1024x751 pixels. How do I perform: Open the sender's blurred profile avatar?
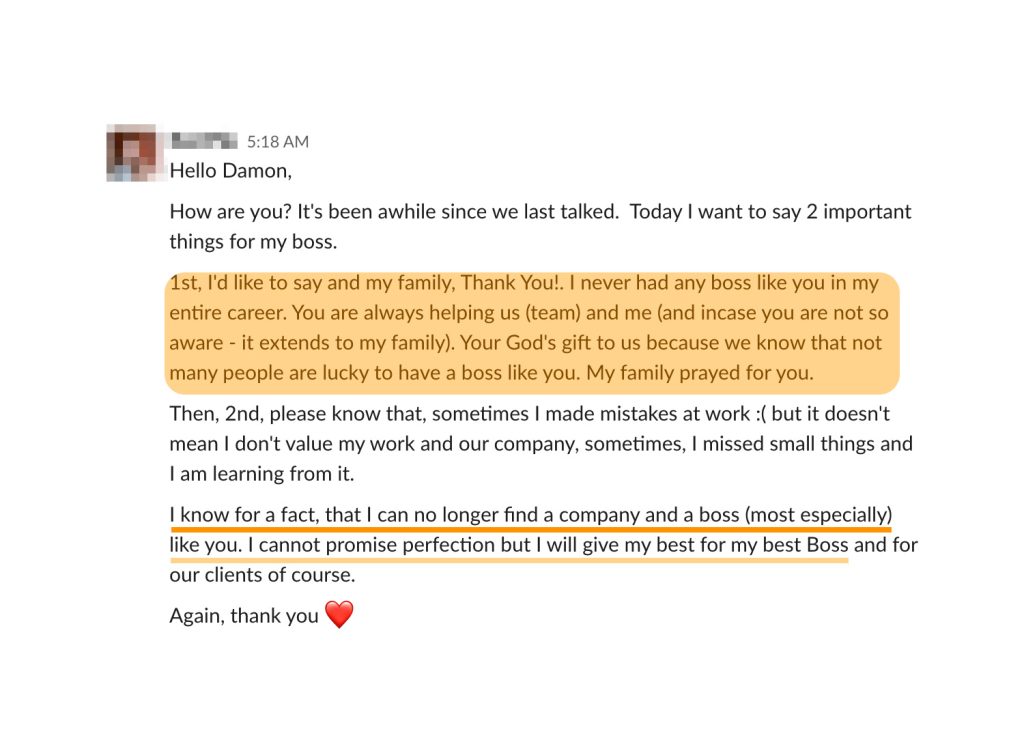click(x=132, y=153)
